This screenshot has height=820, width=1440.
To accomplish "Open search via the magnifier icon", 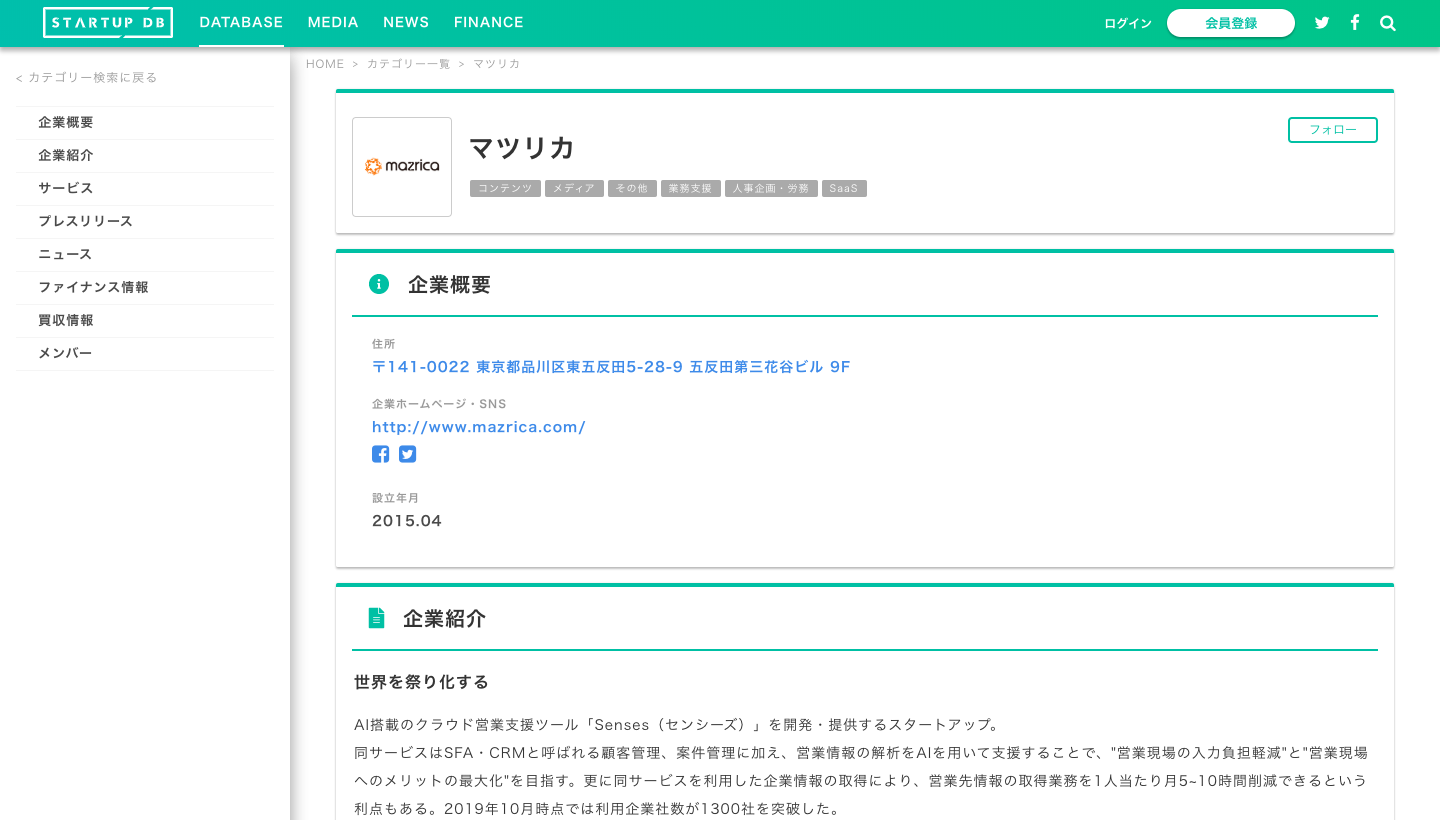I will (x=1388, y=23).
